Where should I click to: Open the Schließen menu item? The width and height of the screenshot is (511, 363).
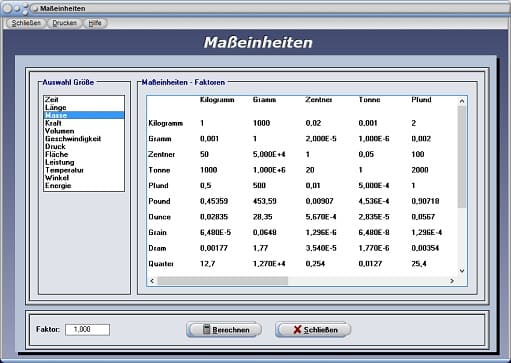click(x=26, y=23)
